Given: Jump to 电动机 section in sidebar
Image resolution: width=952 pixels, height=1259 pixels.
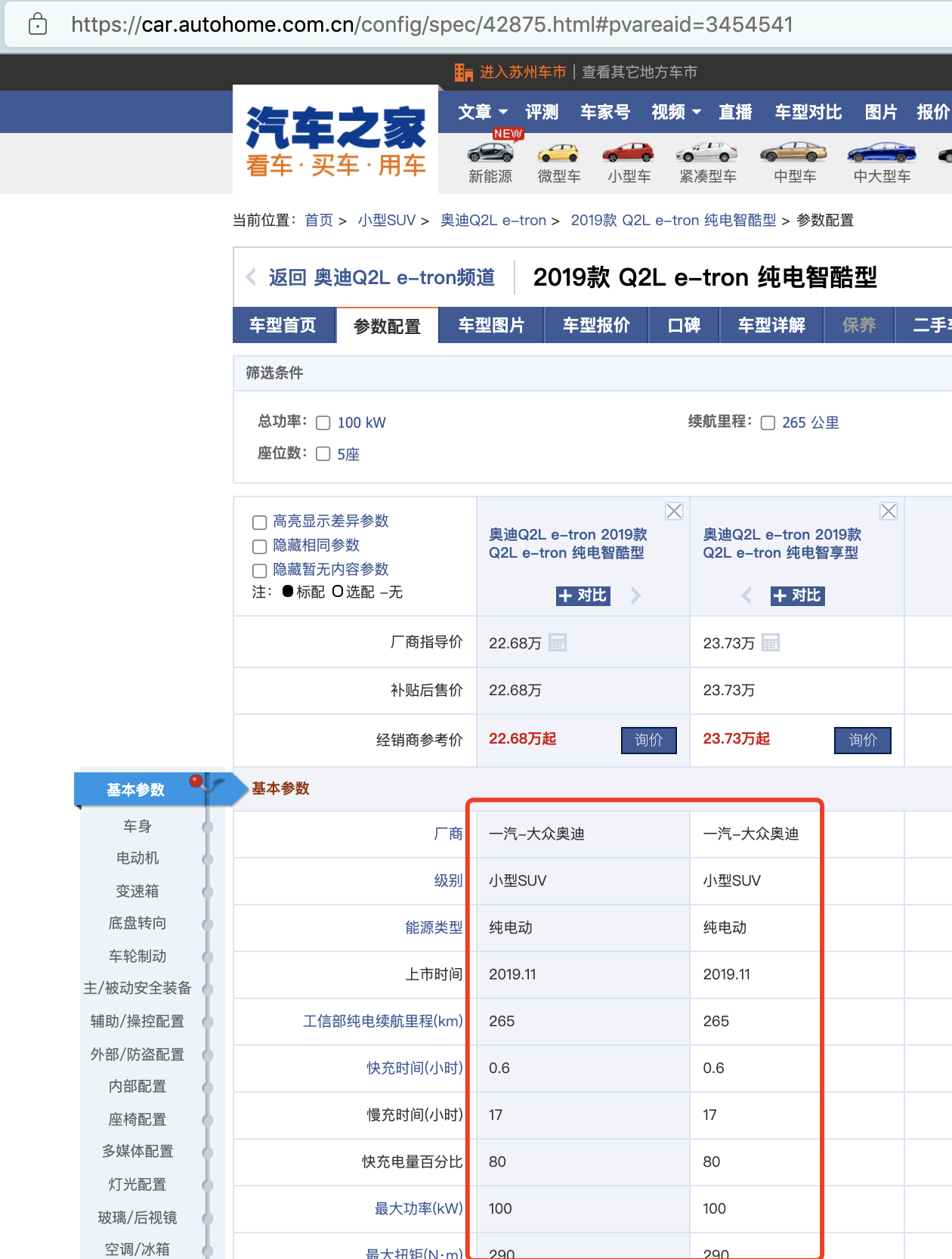Looking at the screenshot, I should [138, 858].
